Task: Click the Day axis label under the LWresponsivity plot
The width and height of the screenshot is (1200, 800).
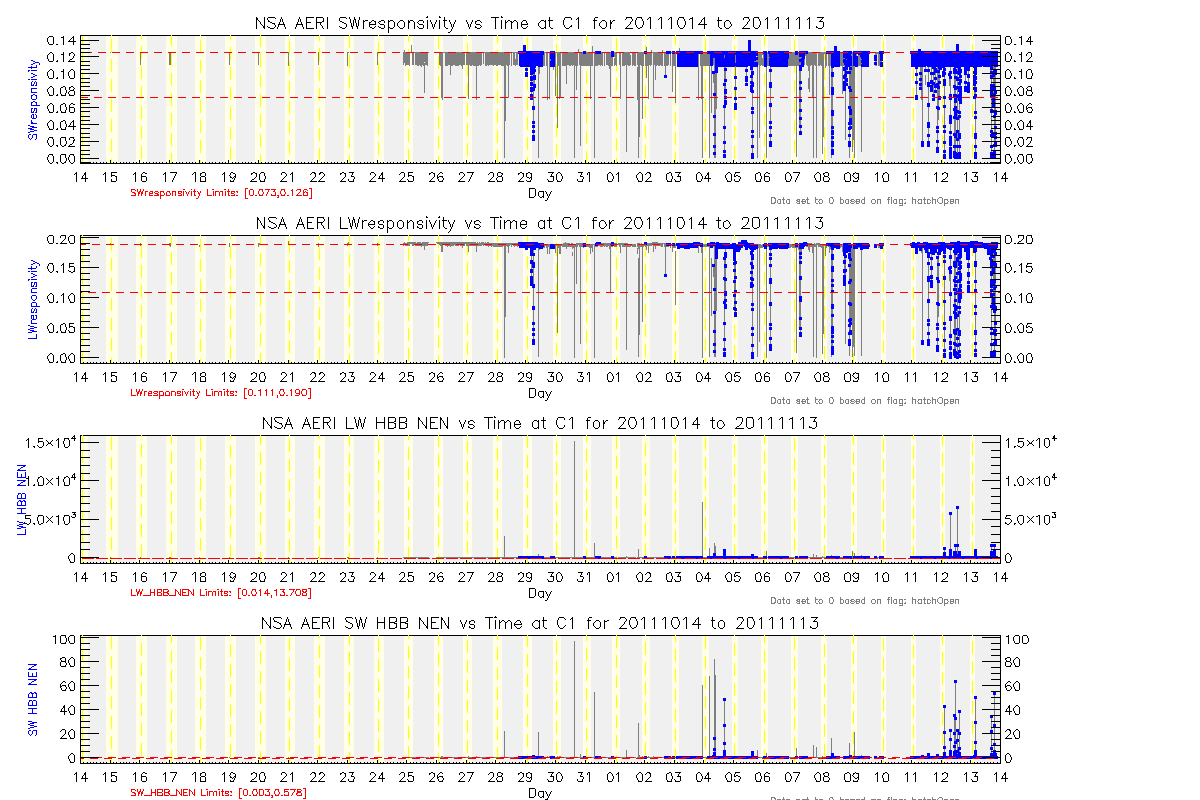Action: coord(539,393)
